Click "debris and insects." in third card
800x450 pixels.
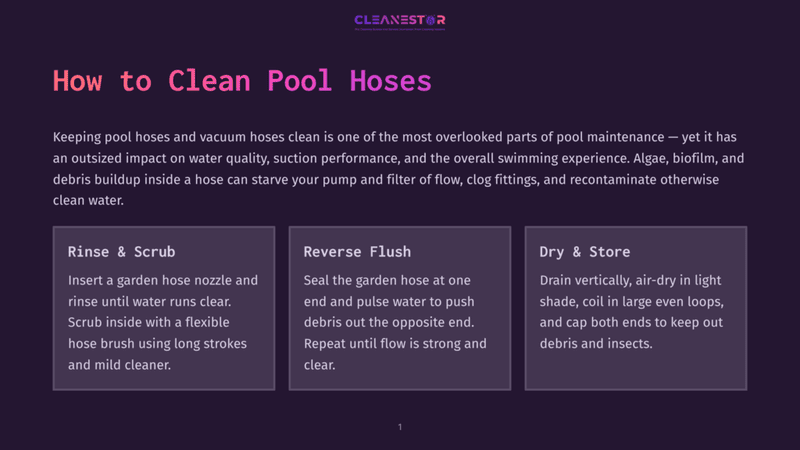tap(596, 343)
